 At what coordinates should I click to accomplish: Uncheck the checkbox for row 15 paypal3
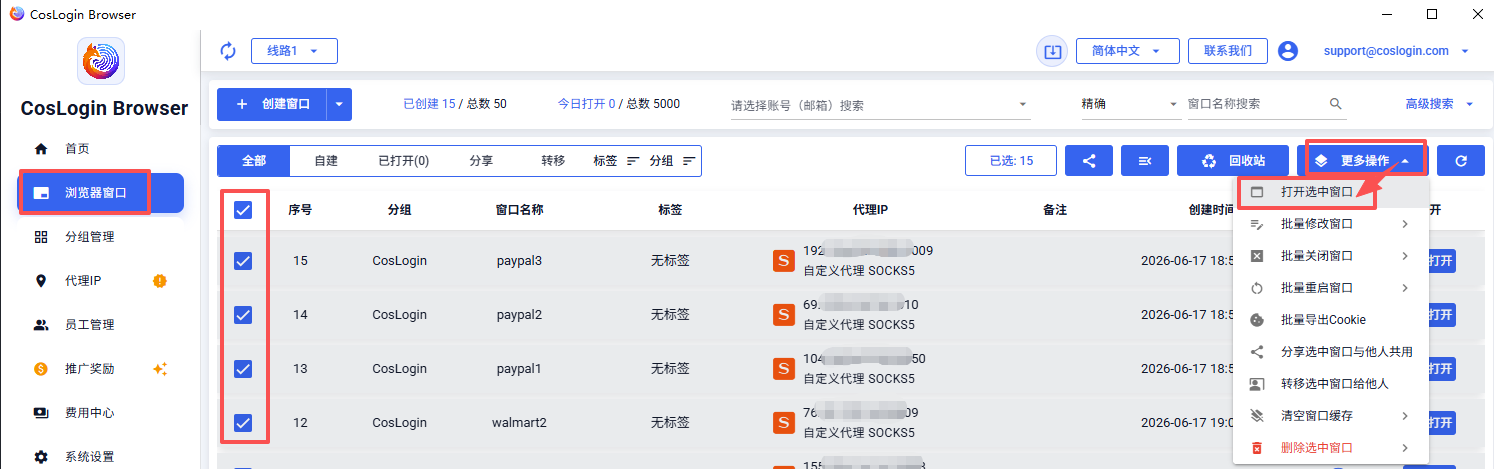(242, 261)
